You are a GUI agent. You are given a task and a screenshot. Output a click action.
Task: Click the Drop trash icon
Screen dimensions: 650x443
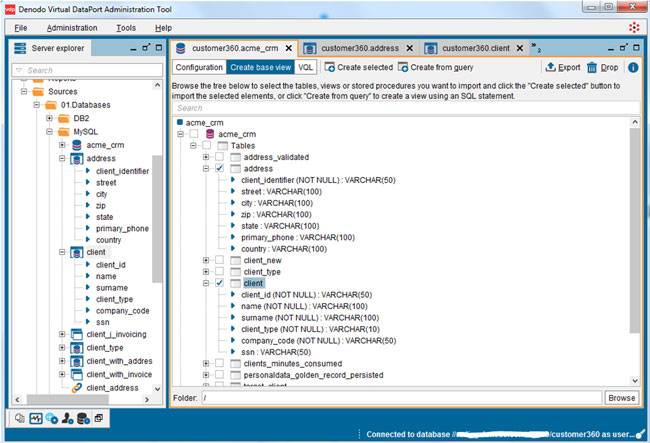tap(592, 67)
